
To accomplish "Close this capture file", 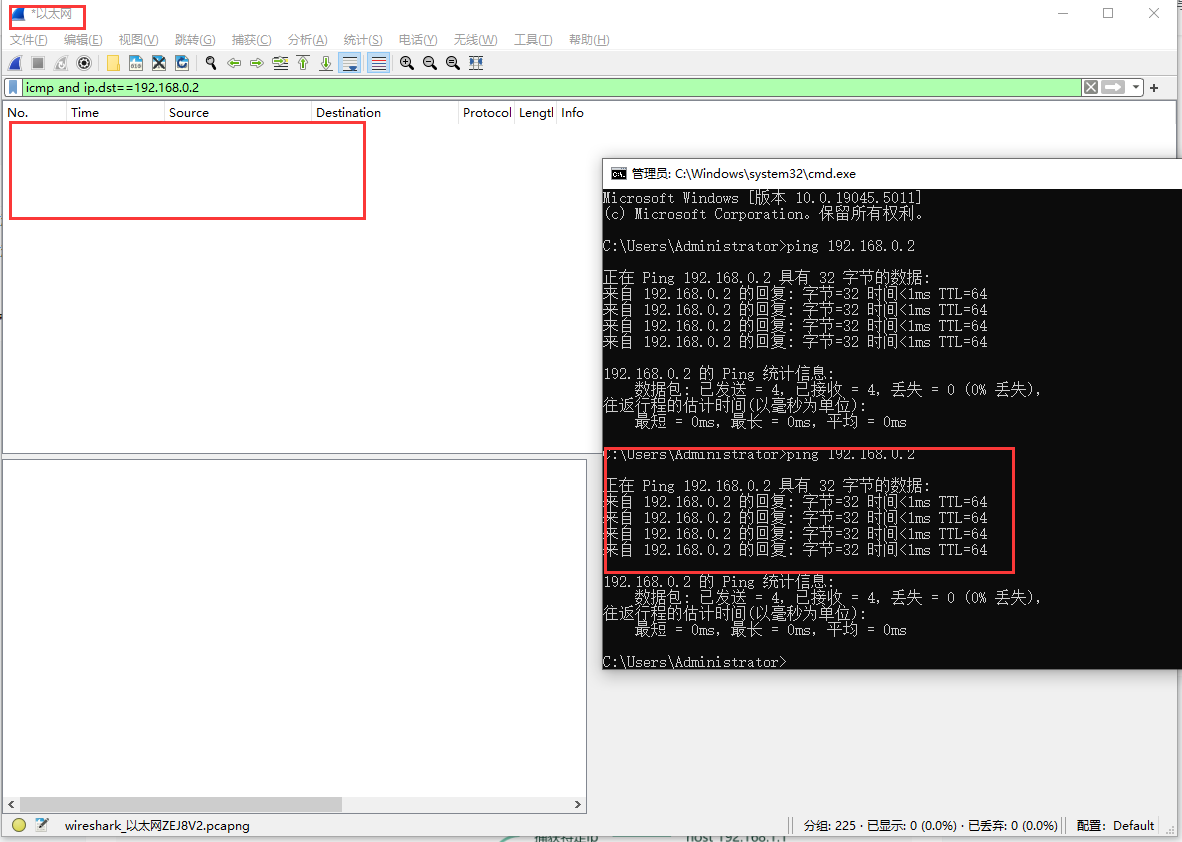I will pos(159,63).
